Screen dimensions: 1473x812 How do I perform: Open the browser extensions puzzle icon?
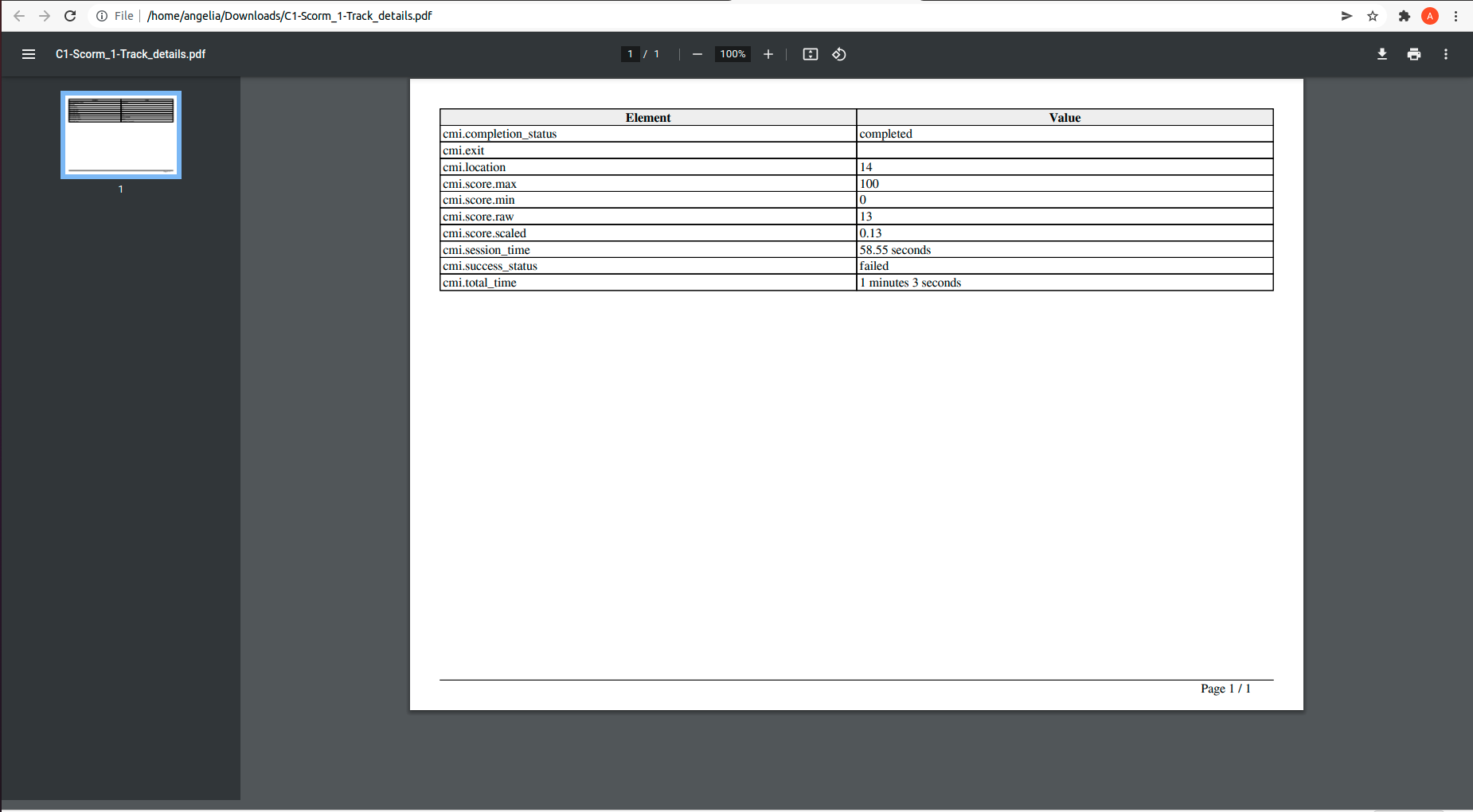pos(1405,16)
